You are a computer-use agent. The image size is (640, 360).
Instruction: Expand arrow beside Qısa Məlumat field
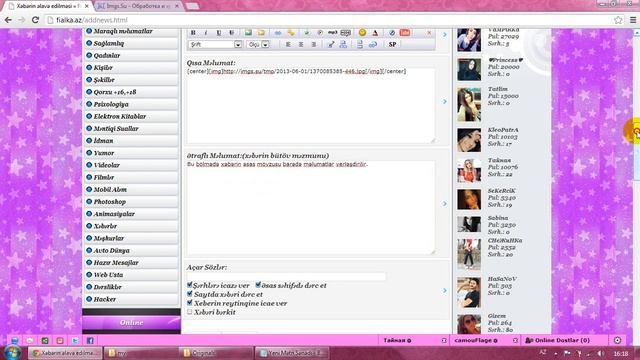click(445, 101)
